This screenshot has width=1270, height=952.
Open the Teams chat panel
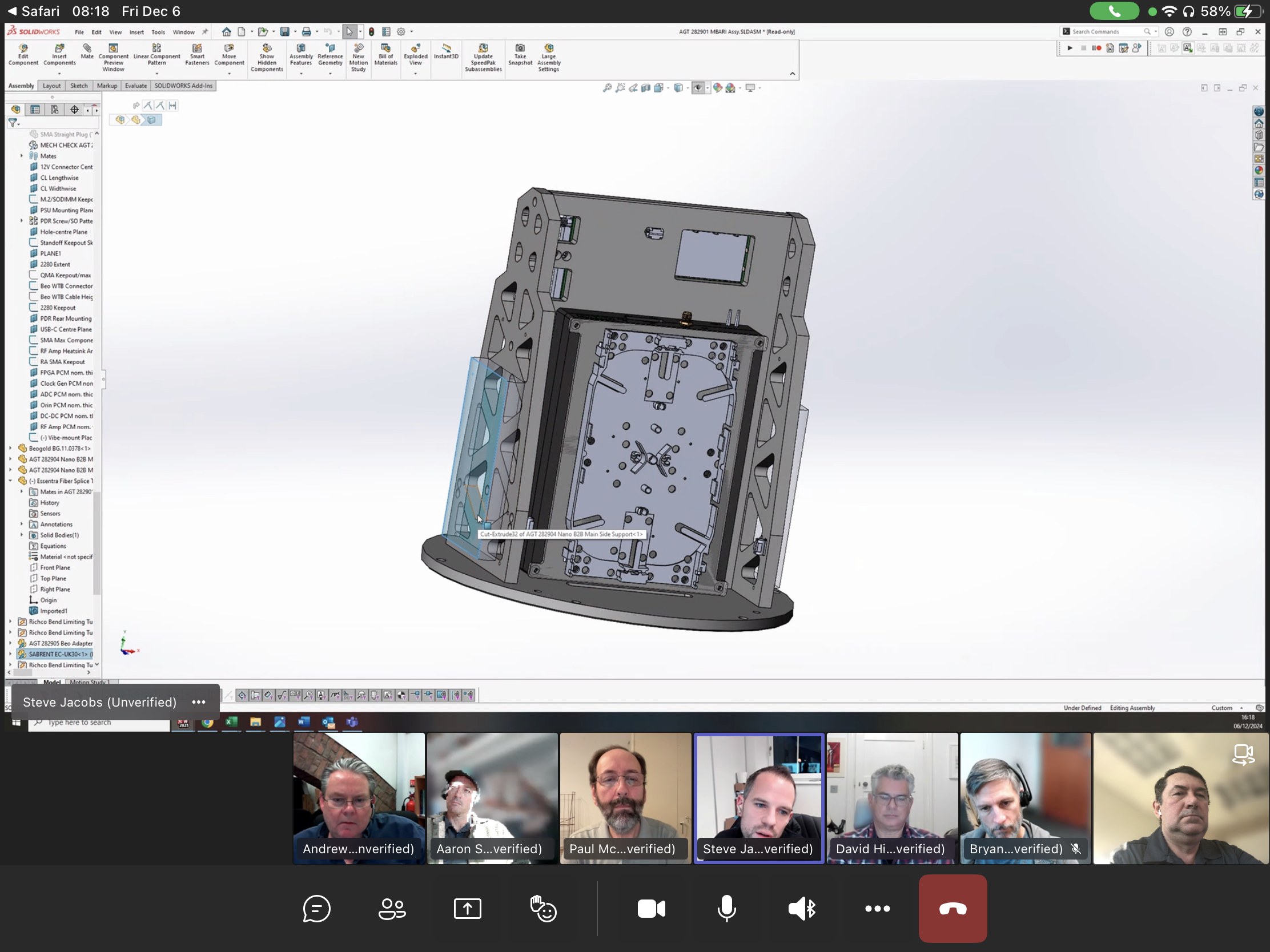(x=316, y=909)
